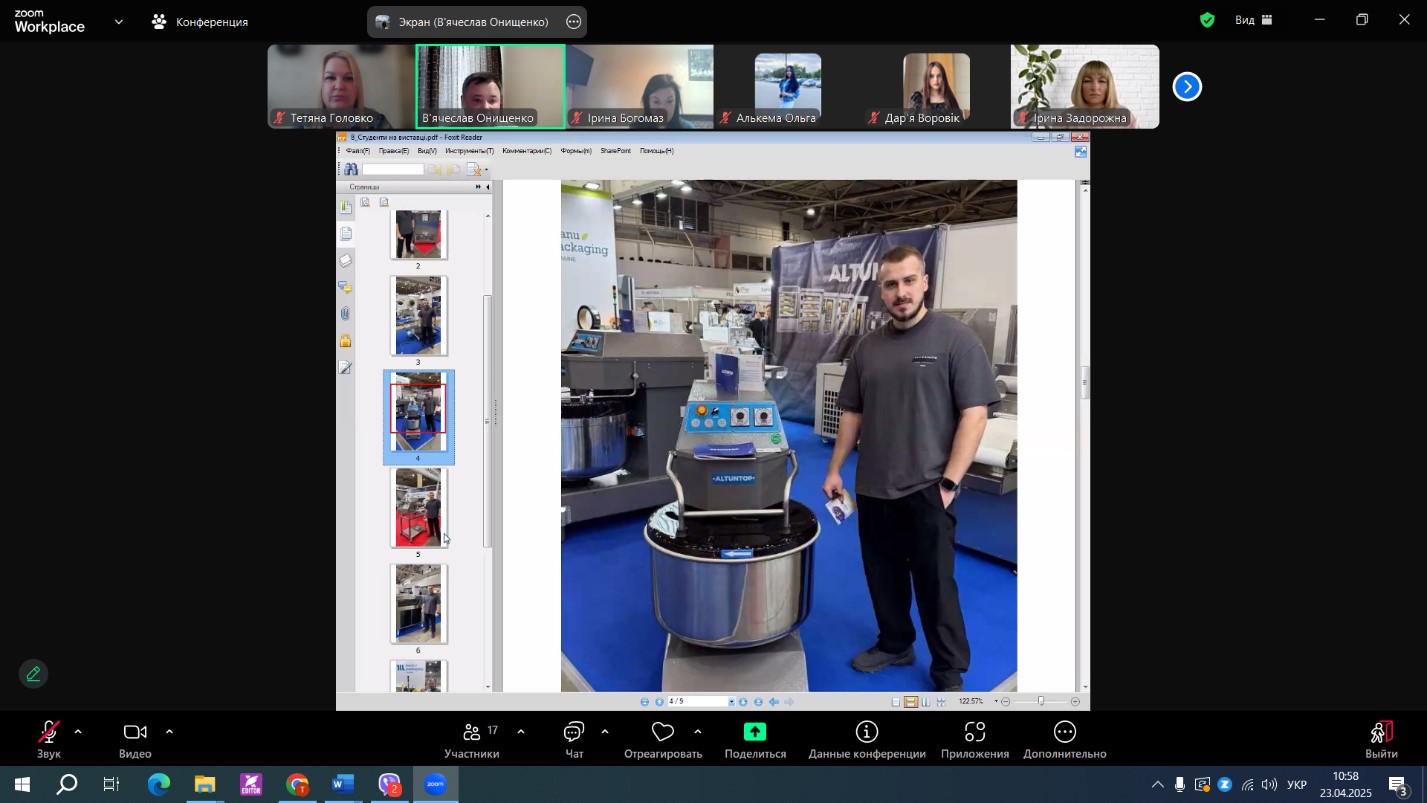
Task: Select page 5 thumbnail
Action: pos(418,508)
